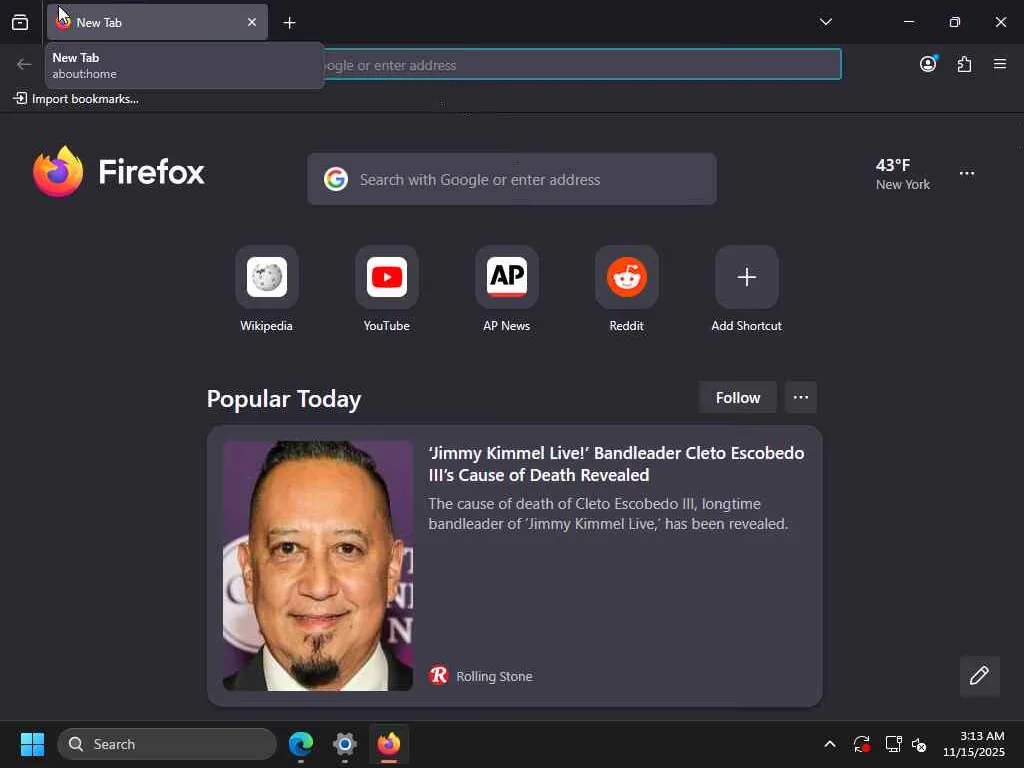The image size is (1024, 768).
Task: Click the Rolling Stone R icon
Action: (439, 675)
